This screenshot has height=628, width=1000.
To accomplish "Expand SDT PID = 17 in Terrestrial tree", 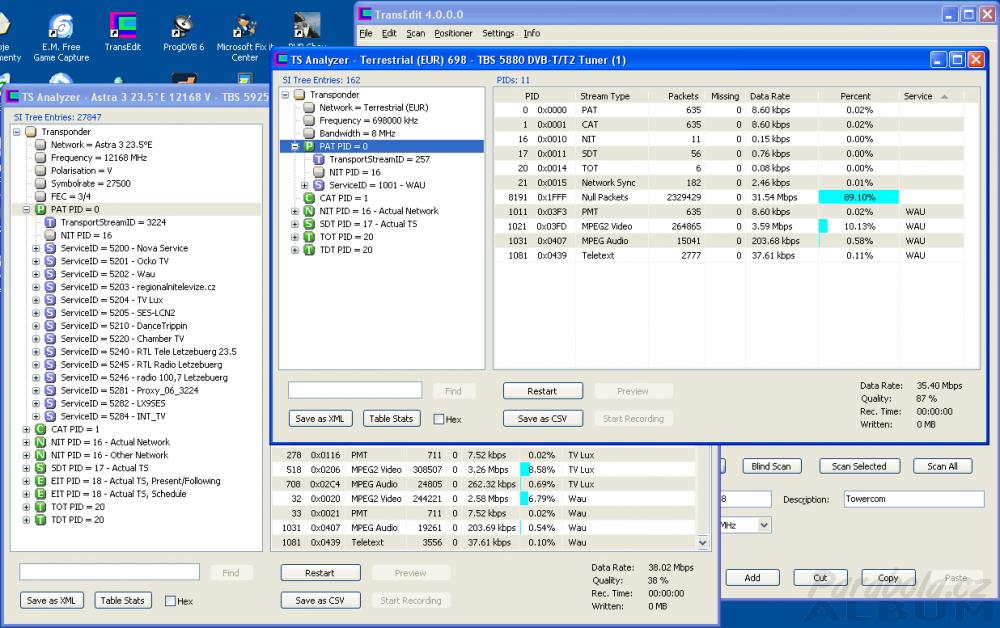I will (295, 224).
